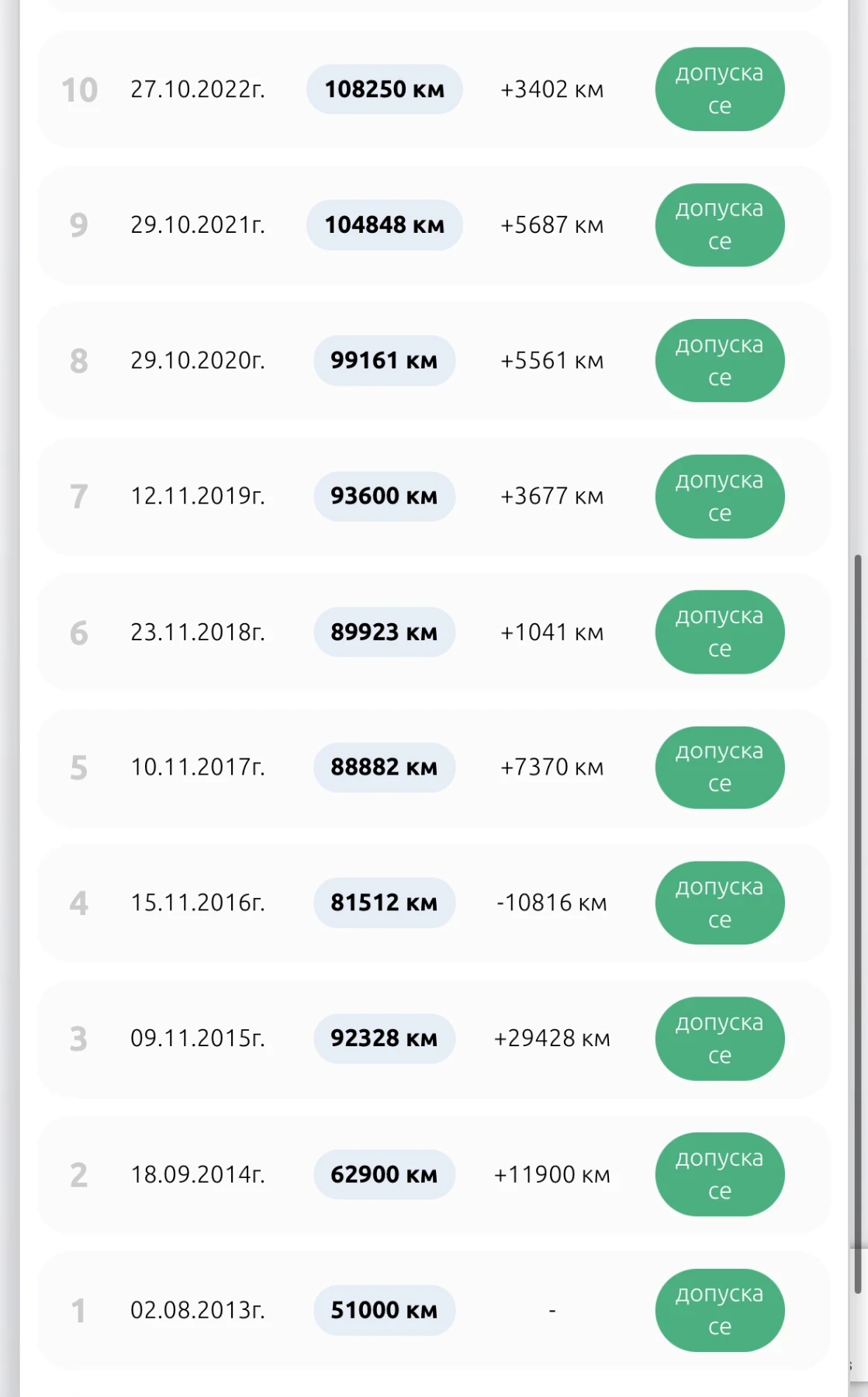
Task: Click the +29428 км difference value
Action: (x=552, y=1038)
